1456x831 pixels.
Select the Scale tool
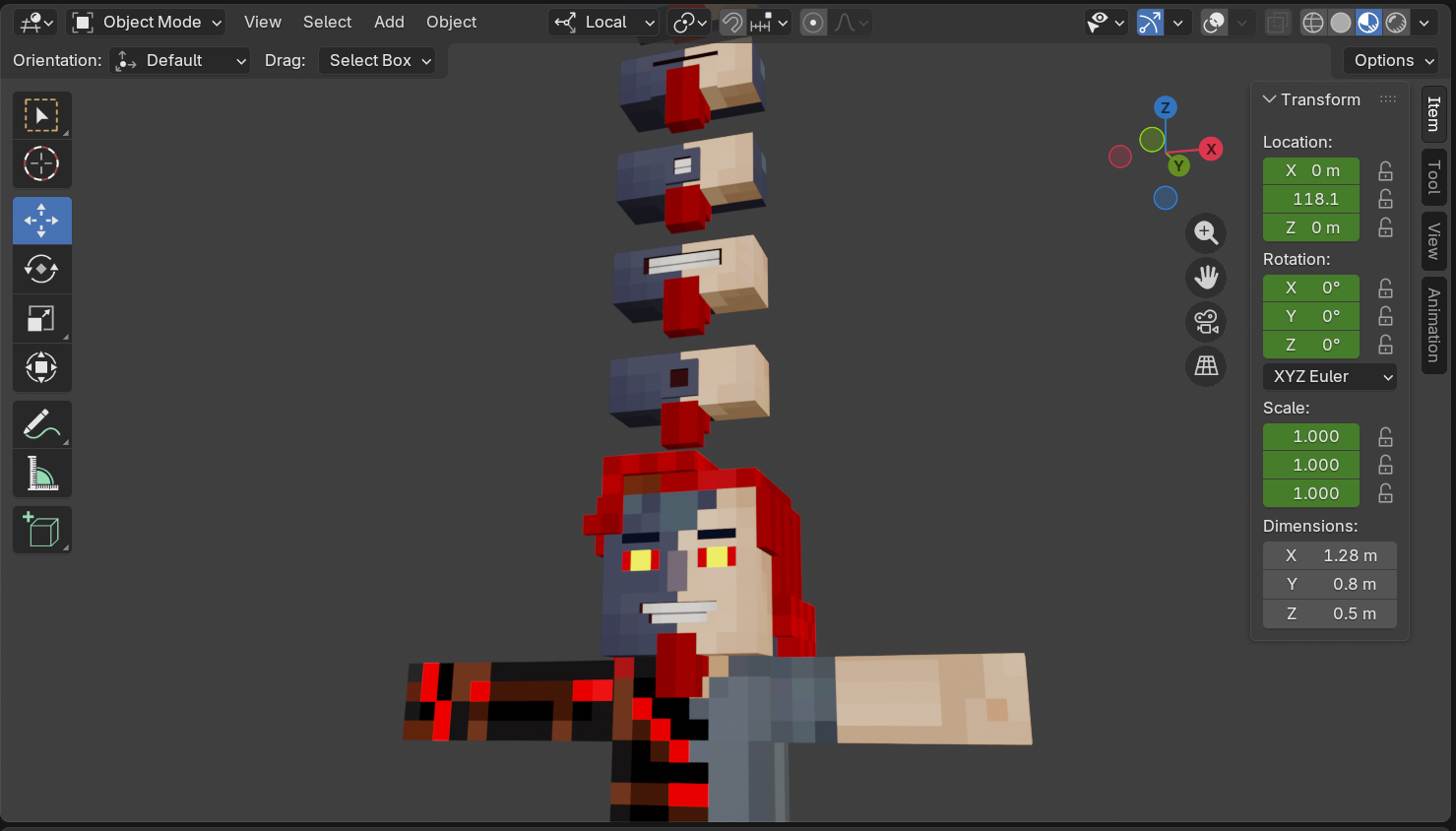[x=41, y=318]
